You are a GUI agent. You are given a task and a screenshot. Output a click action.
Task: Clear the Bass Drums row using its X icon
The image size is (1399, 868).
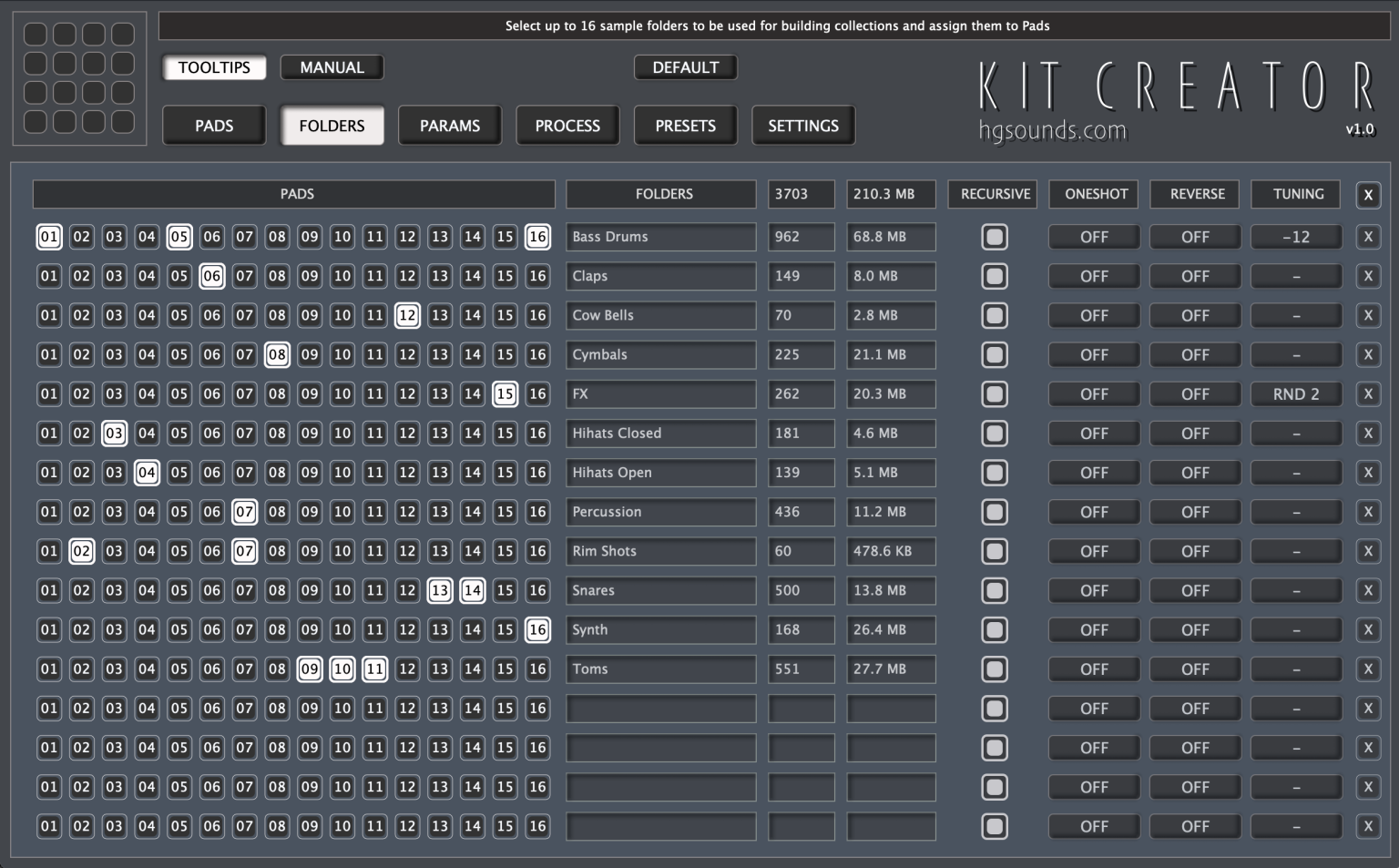(x=1368, y=237)
